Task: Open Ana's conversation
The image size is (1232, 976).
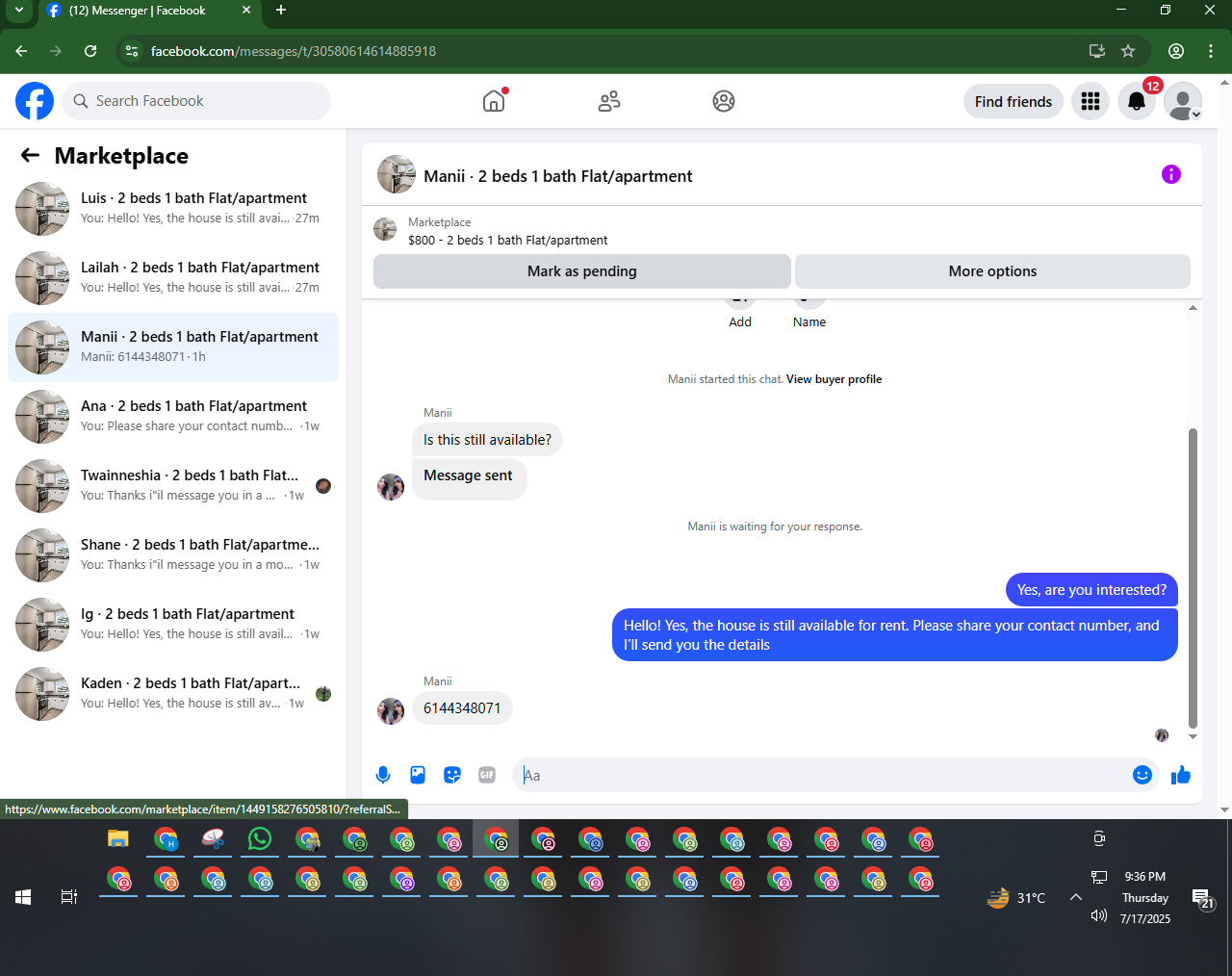Action: click(x=173, y=417)
